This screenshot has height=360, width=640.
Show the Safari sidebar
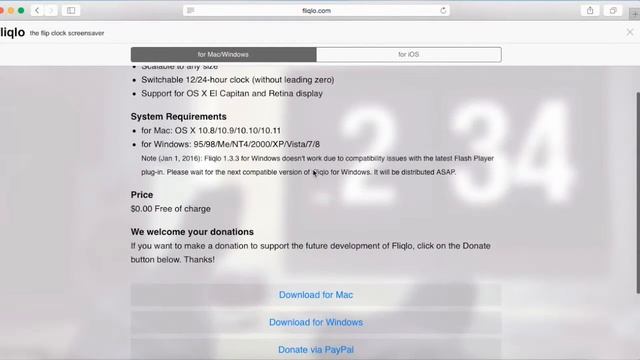tap(71, 11)
